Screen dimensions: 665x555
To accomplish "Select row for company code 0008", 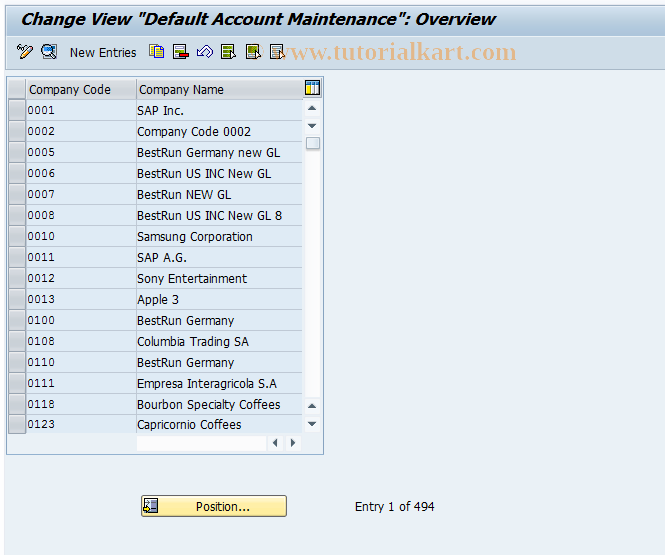I will [x=17, y=215].
